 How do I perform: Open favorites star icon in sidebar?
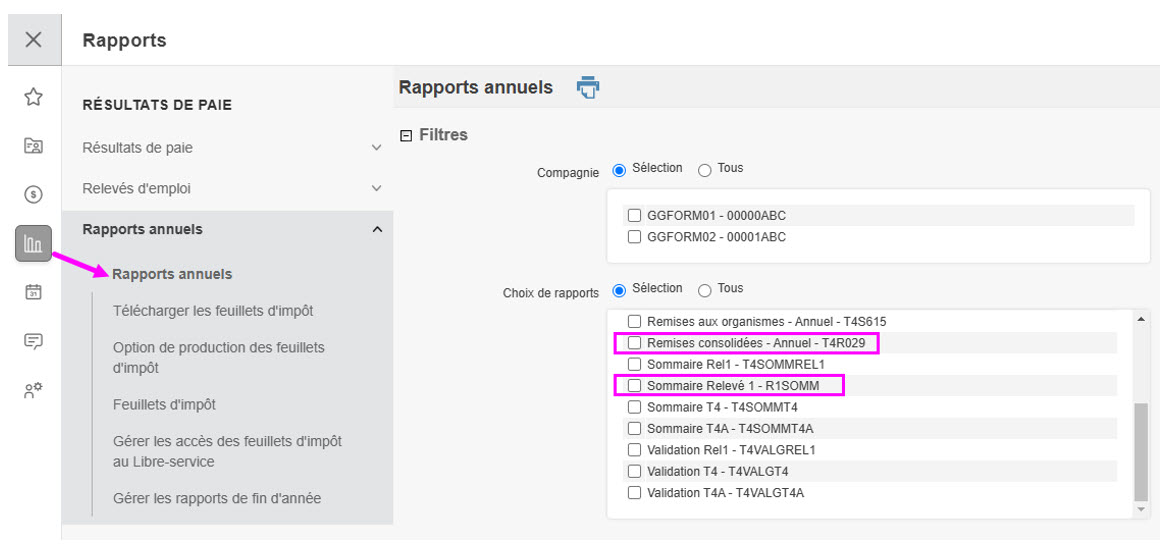(33, 97)
